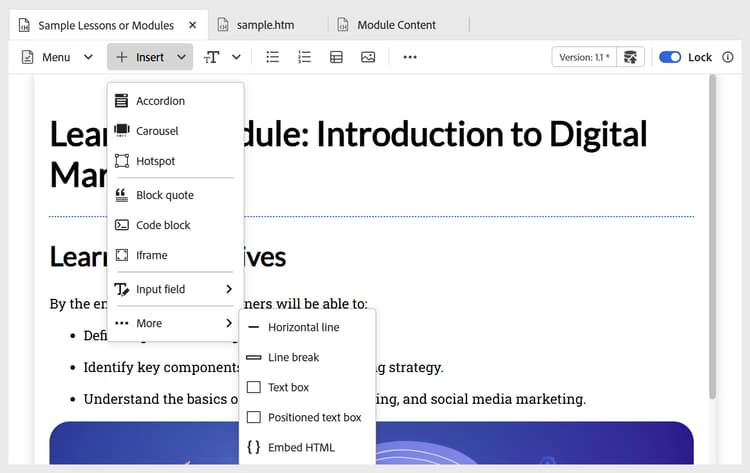Insert a numbered list
Screen dimensions: 750x473
click(x=304, y=57)
